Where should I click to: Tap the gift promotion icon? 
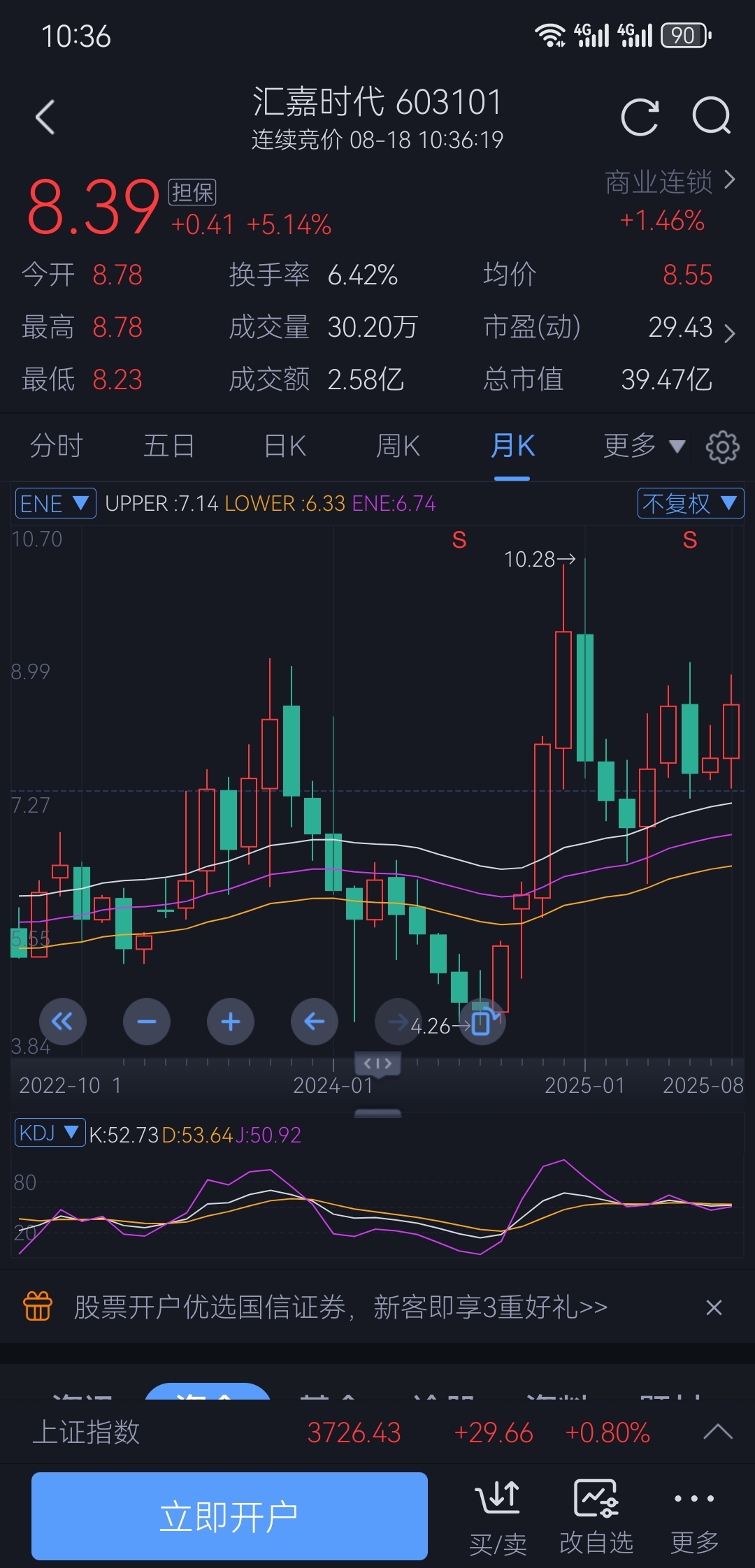pos(38,1306)
